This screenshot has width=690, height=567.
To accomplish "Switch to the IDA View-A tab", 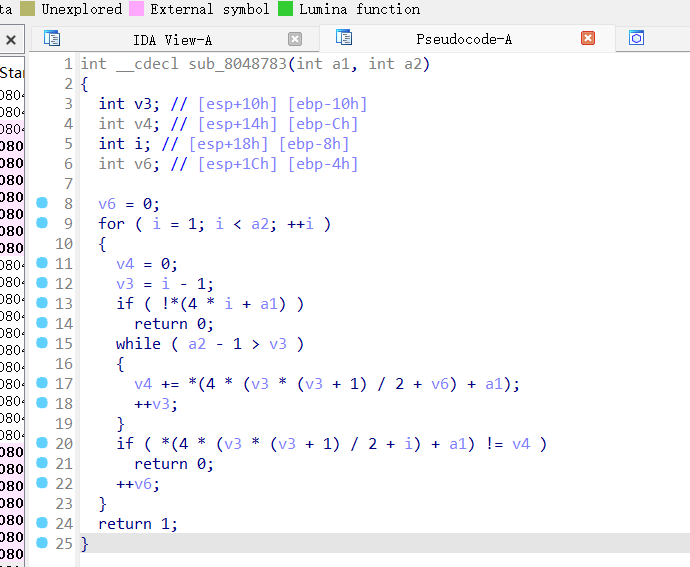I will click(x=172, y=40).
